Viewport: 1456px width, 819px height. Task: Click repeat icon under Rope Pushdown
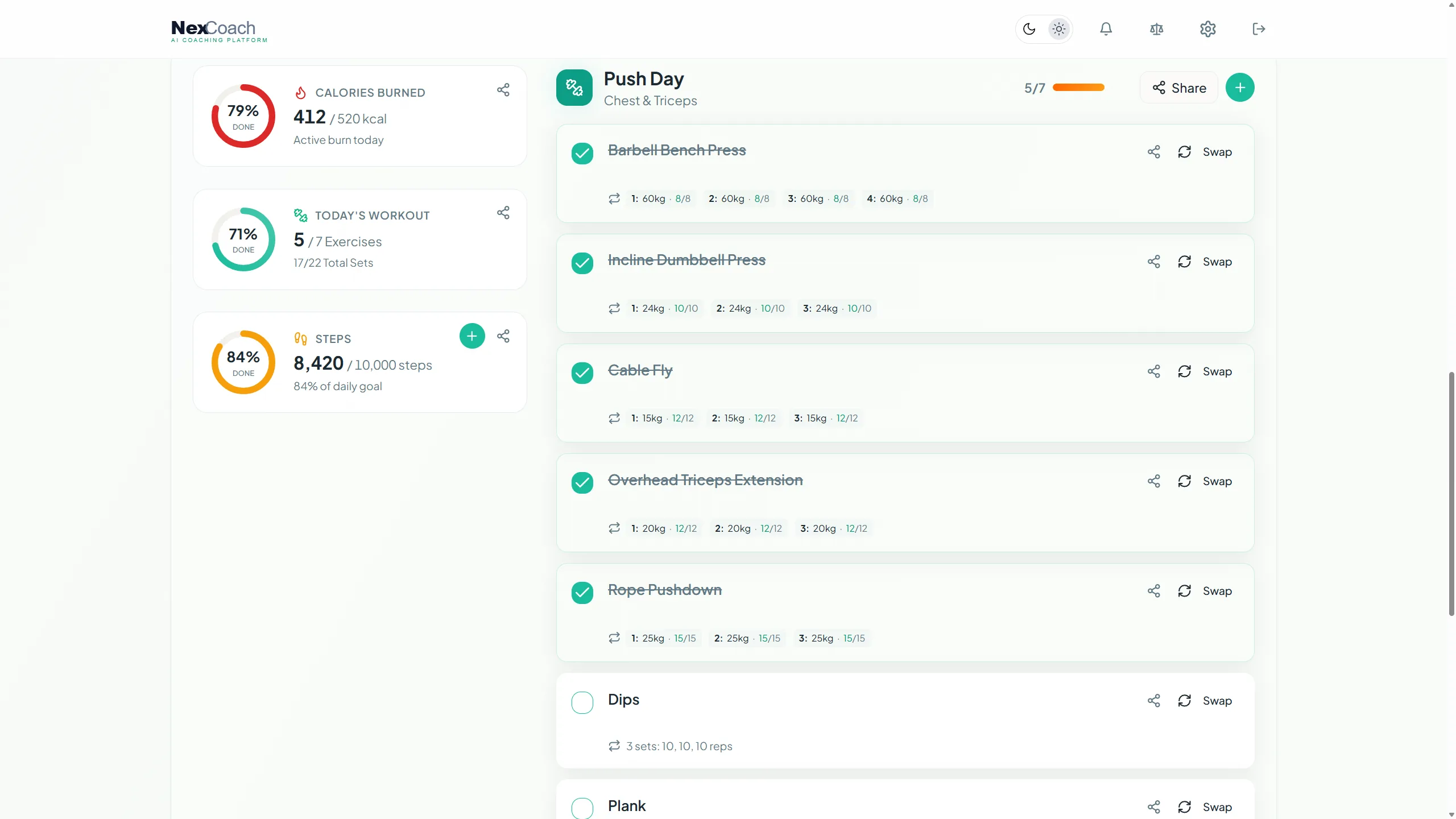[x=614, y=638]
